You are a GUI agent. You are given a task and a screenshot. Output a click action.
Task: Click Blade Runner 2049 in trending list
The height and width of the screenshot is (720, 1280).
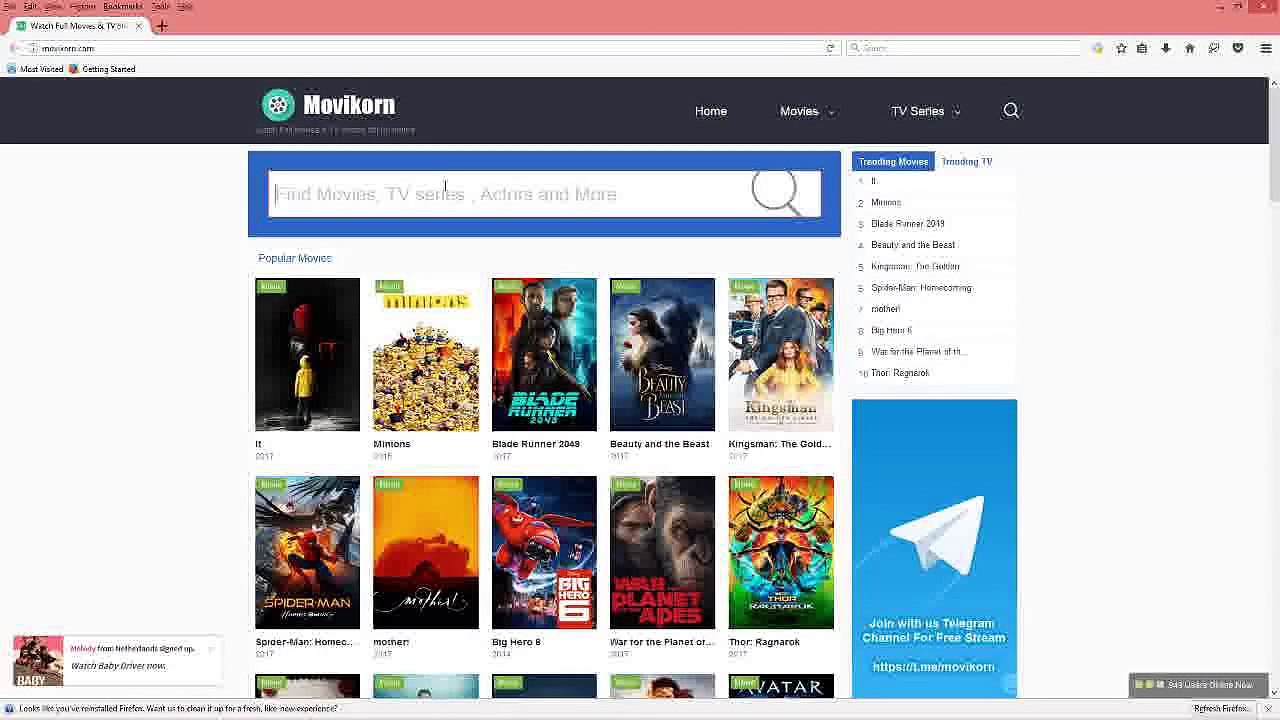pos(907,224)
